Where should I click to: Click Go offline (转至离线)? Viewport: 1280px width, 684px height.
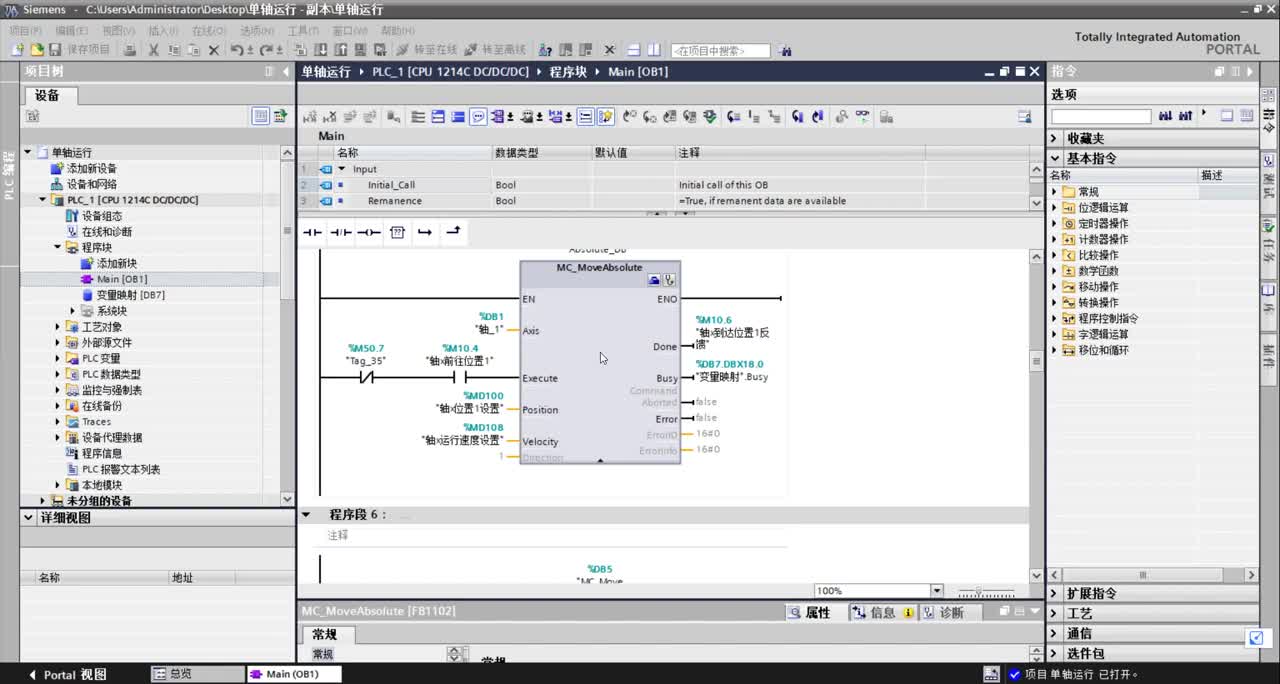(x=495, y=49)
